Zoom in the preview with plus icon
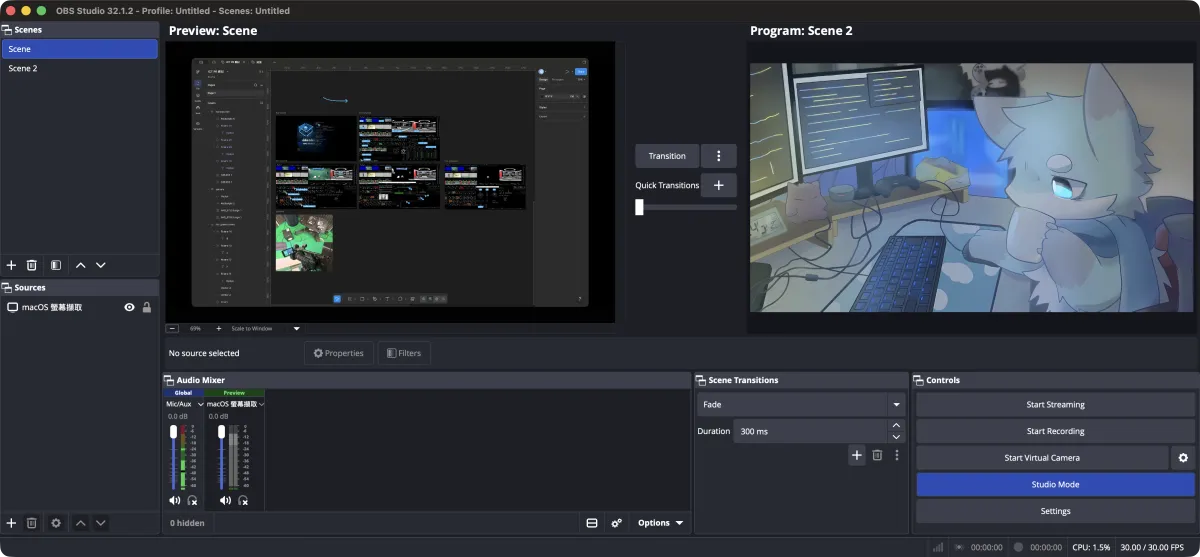The height and width of the screenshot is (557, 1200). point(219,328)
